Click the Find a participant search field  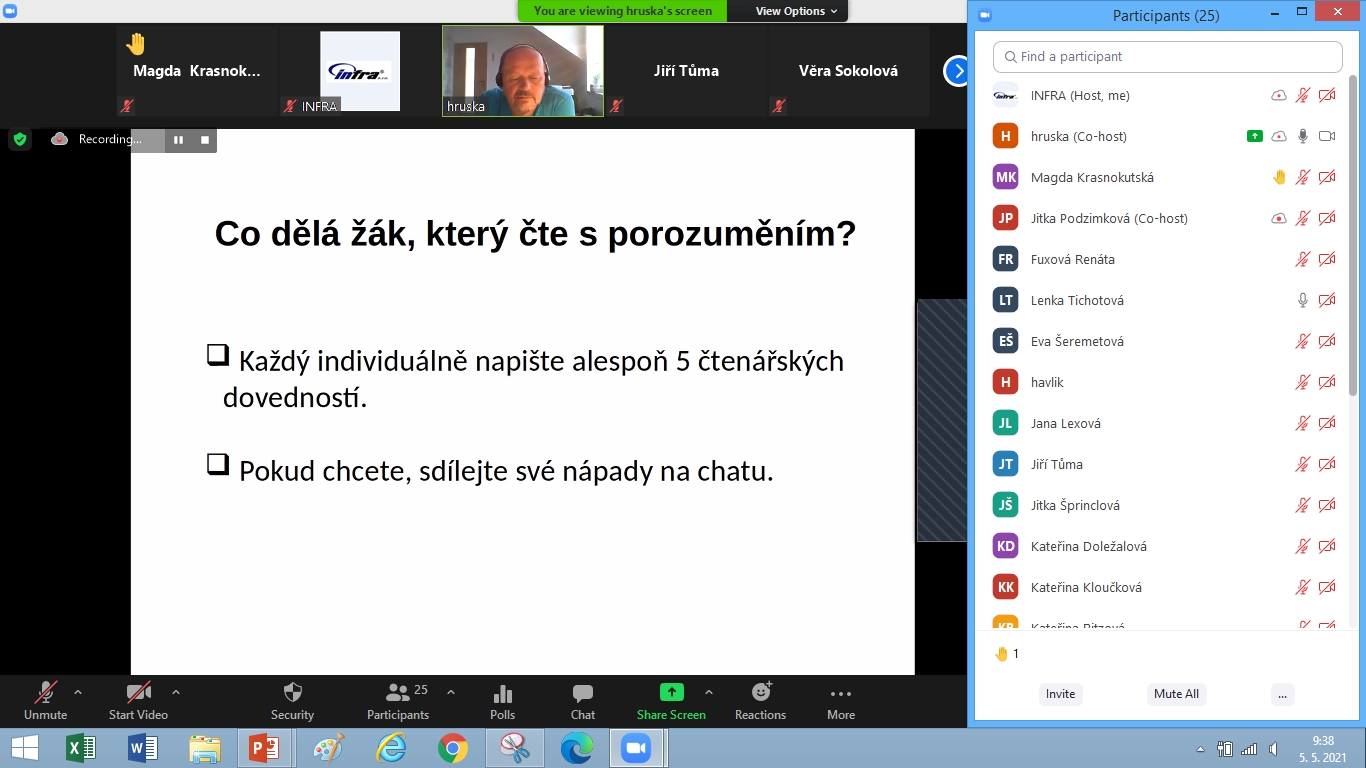tap(1167, 57)
